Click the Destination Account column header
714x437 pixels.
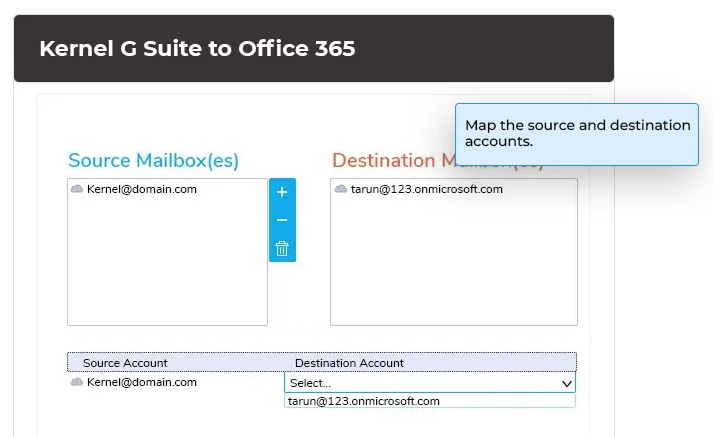(349, 363)
